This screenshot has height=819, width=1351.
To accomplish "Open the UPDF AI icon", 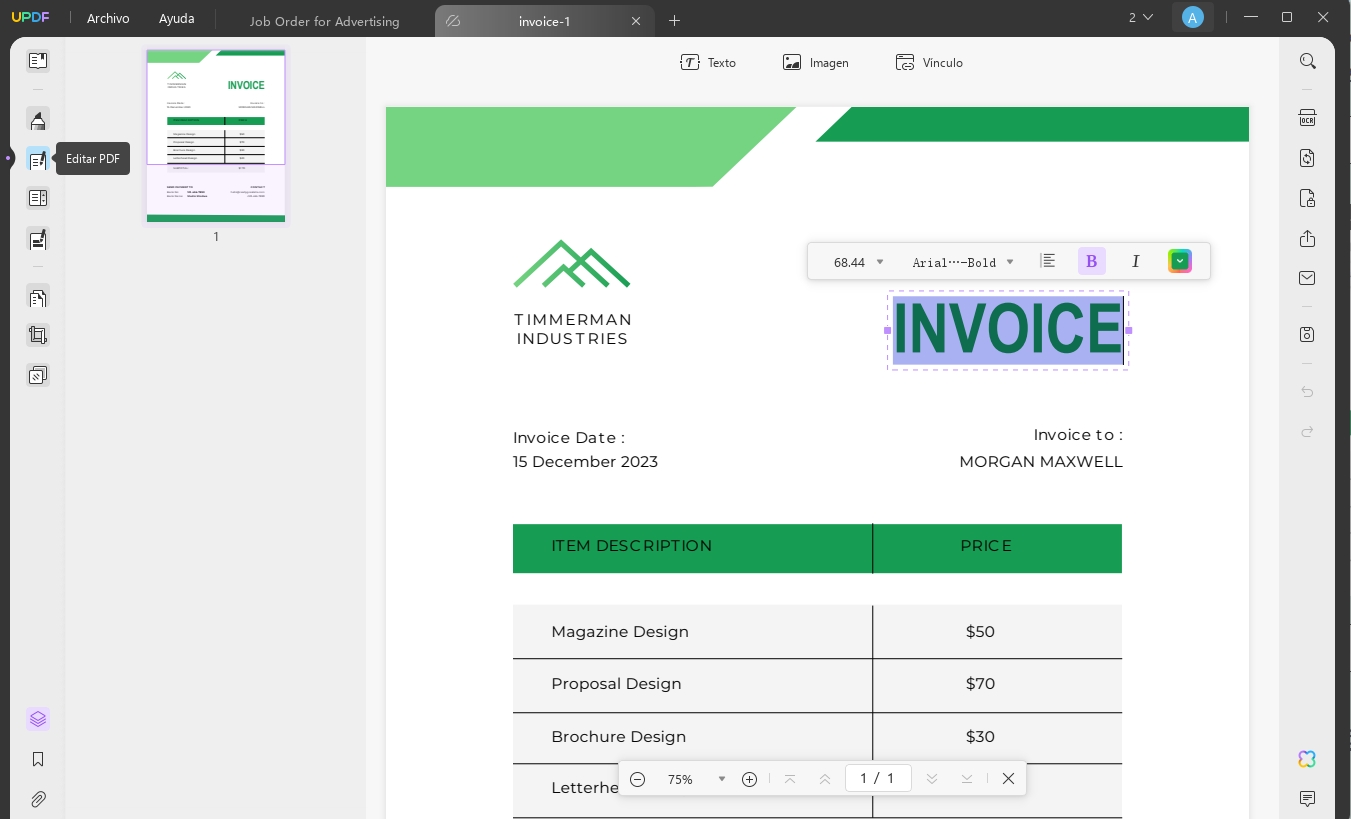I will pyautogui.click(x=1307, y=759).
